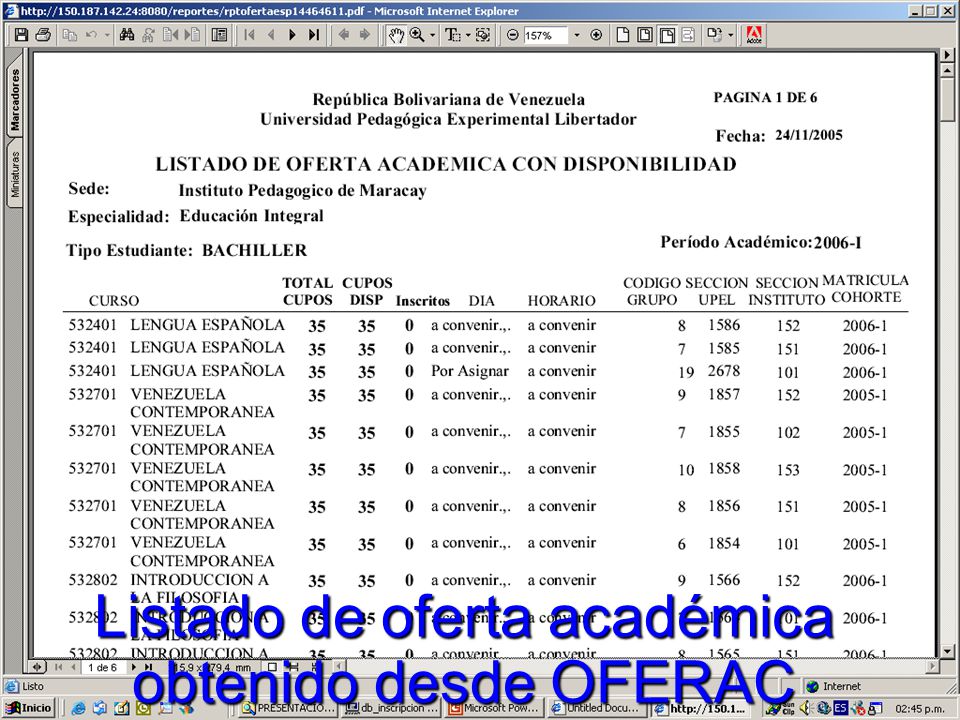Open the Adobe logo link
The height and width of the screenshot is (720, 960).
pos(754,35)
